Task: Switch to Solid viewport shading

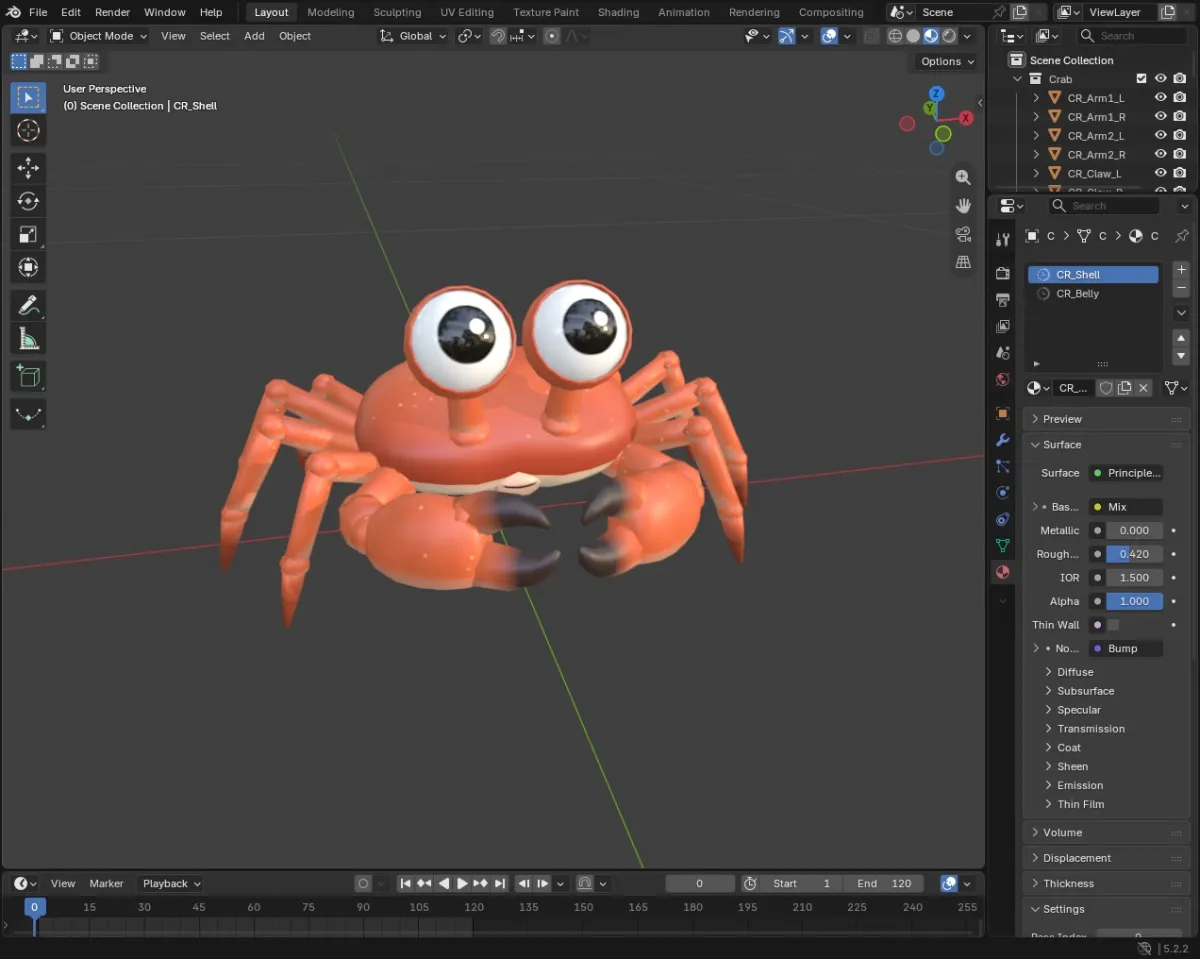Action: click(913, 36)
